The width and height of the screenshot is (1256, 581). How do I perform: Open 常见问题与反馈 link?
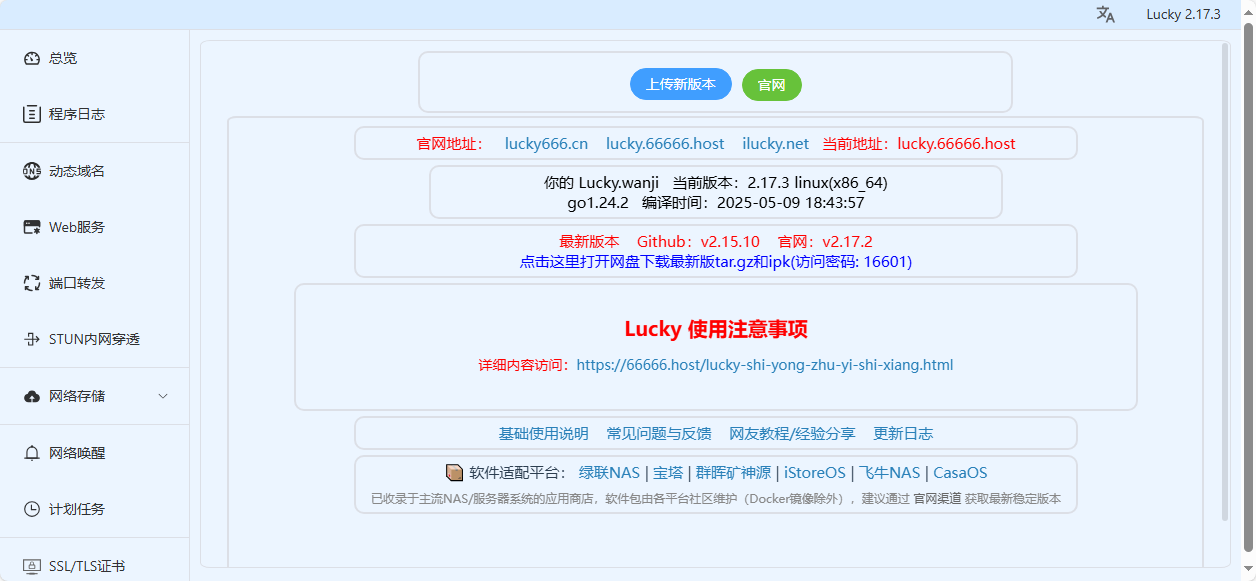pyautogui.click(x=659, y=433)
